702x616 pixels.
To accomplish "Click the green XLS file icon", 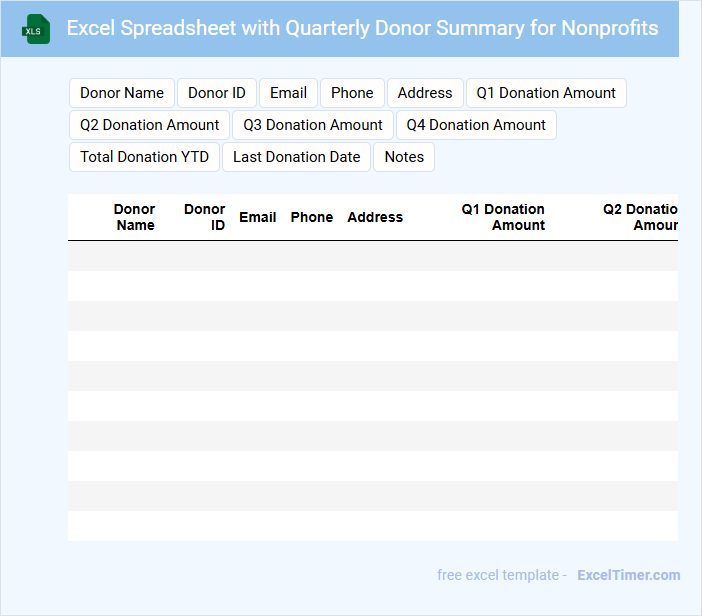I will click(37, 29).
